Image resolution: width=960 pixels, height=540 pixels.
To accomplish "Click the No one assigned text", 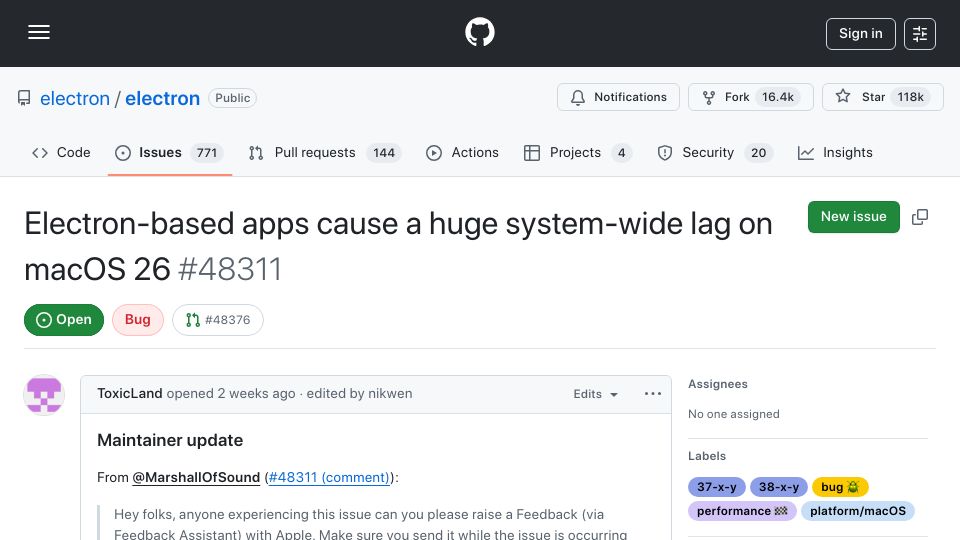I will click(x=733, y=414).
